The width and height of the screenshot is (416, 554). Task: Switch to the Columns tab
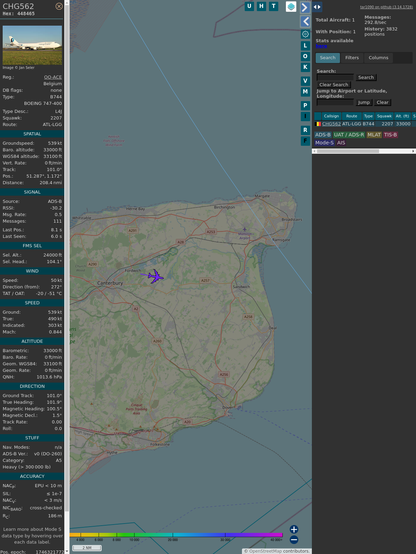point(378,58)
